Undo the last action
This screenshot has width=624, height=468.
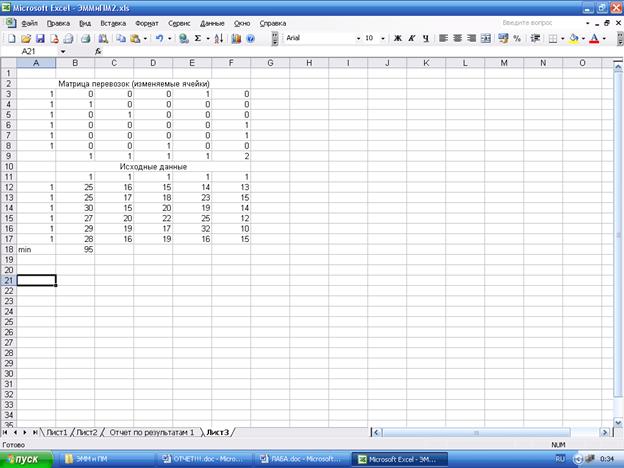click(160, 39)
